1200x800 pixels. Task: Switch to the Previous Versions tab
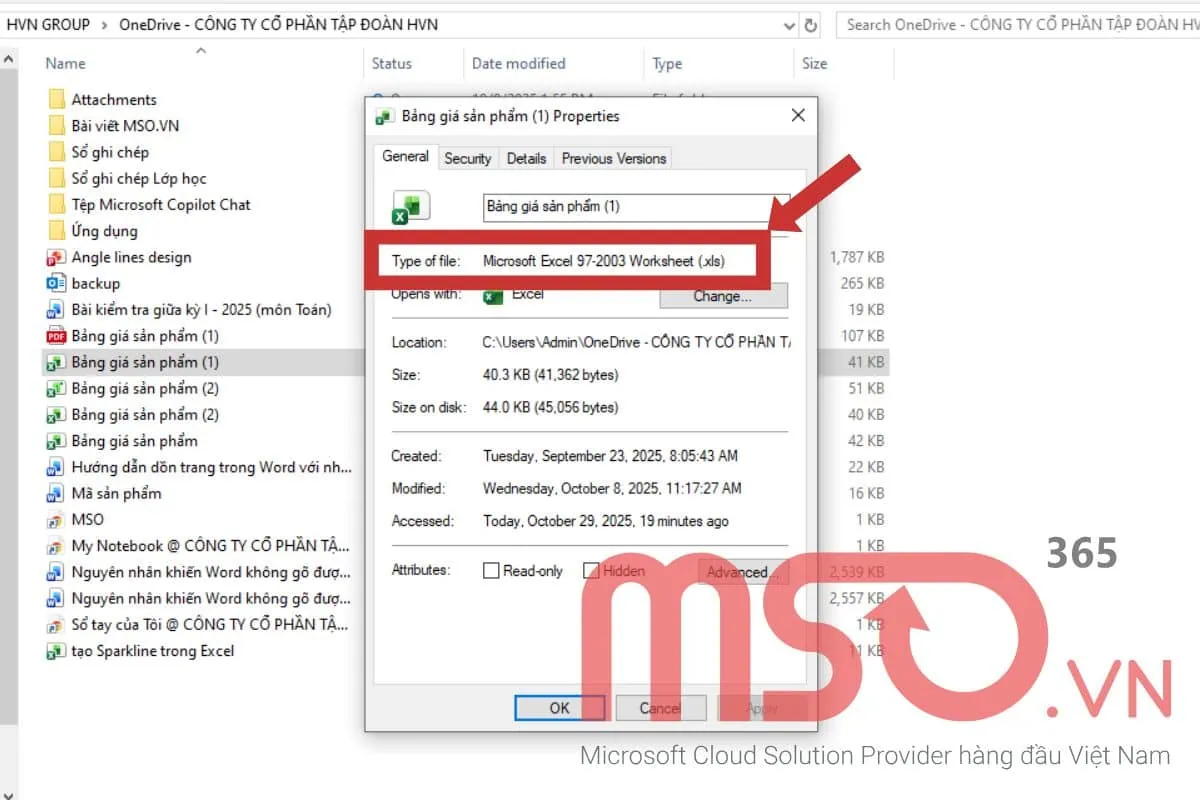pos(613,158)
